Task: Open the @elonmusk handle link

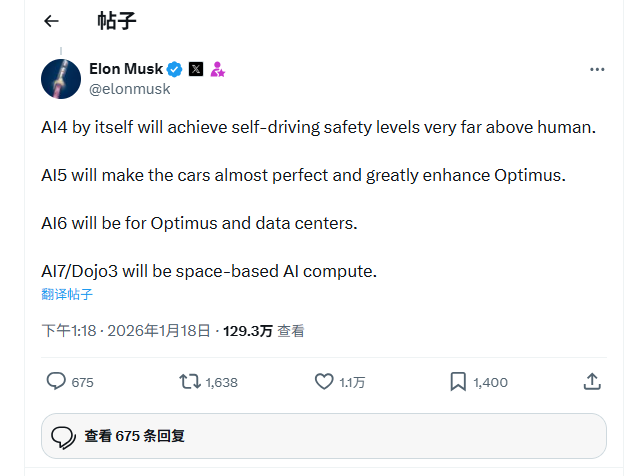Action: (130, 88)
